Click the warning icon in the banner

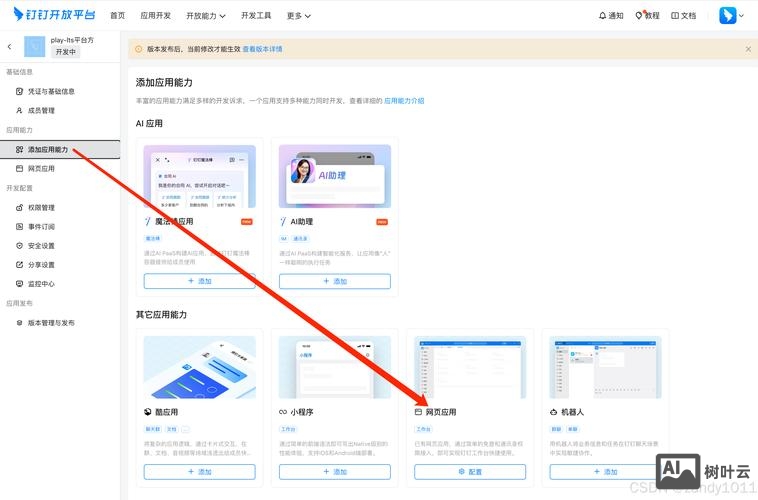[139, 49]
